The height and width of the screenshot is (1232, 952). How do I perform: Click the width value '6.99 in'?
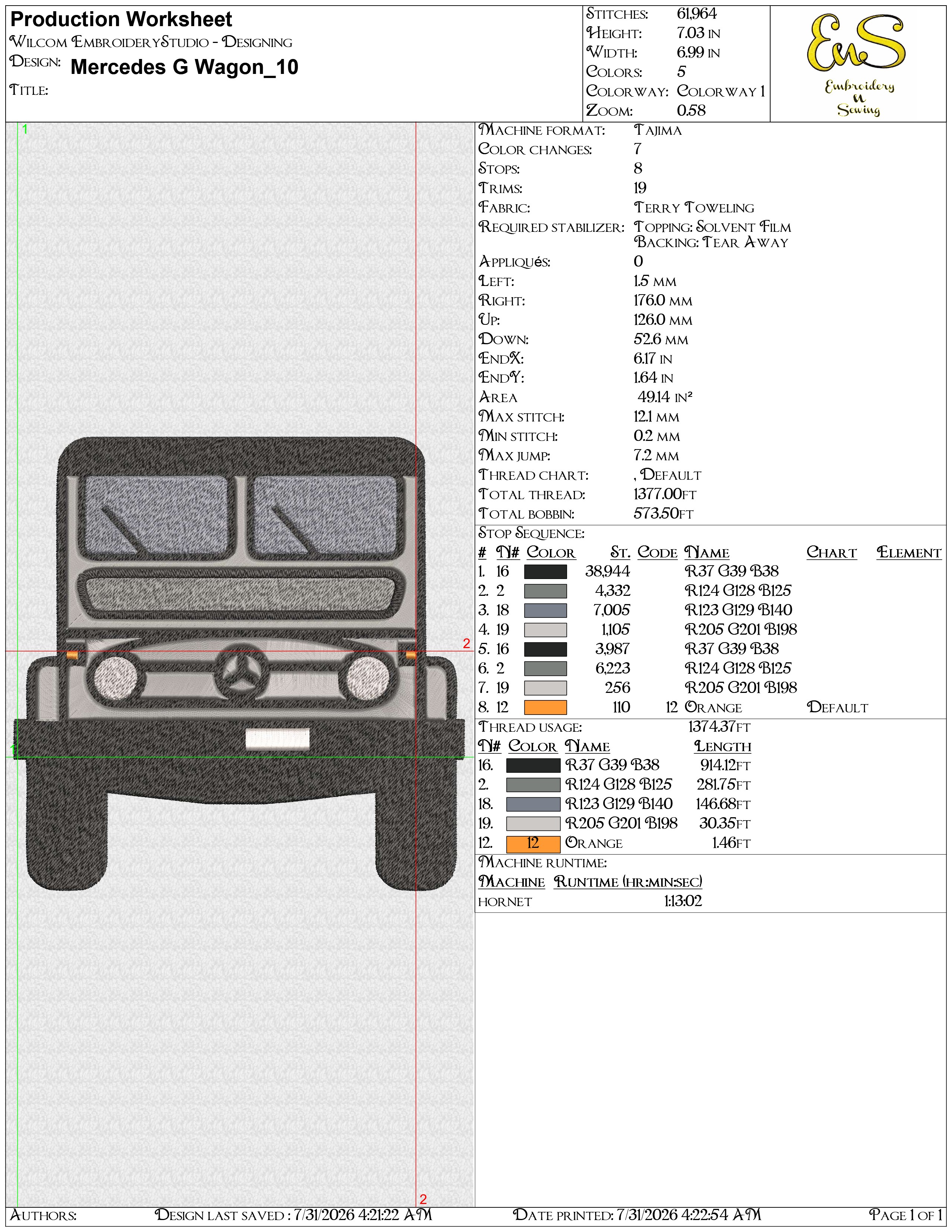click(x=698, y=53)
